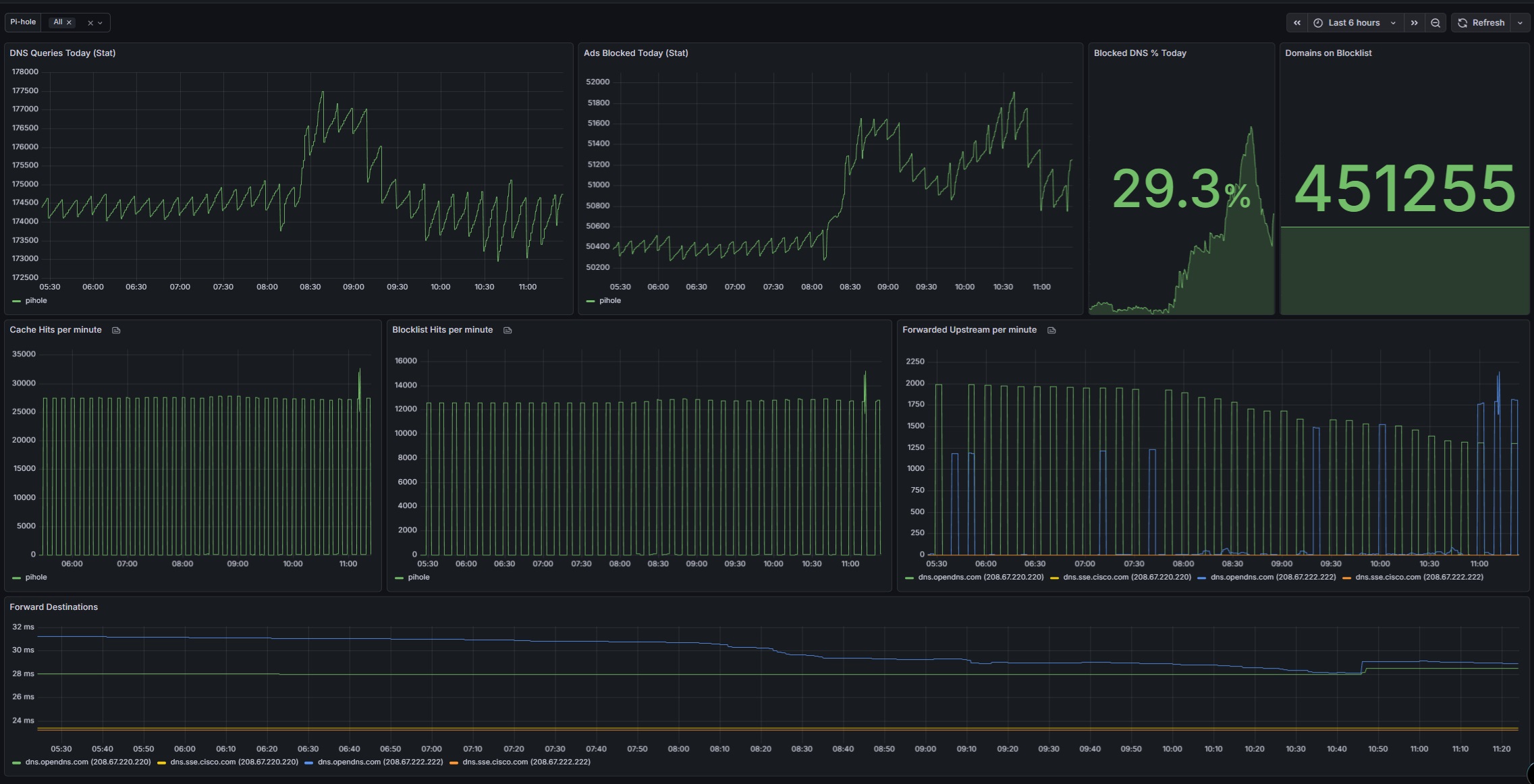The height and width of the screenshot is (784, 1534).
Task: Click the Blocklist Hits per minute description icon
Action: pos(508,330)
